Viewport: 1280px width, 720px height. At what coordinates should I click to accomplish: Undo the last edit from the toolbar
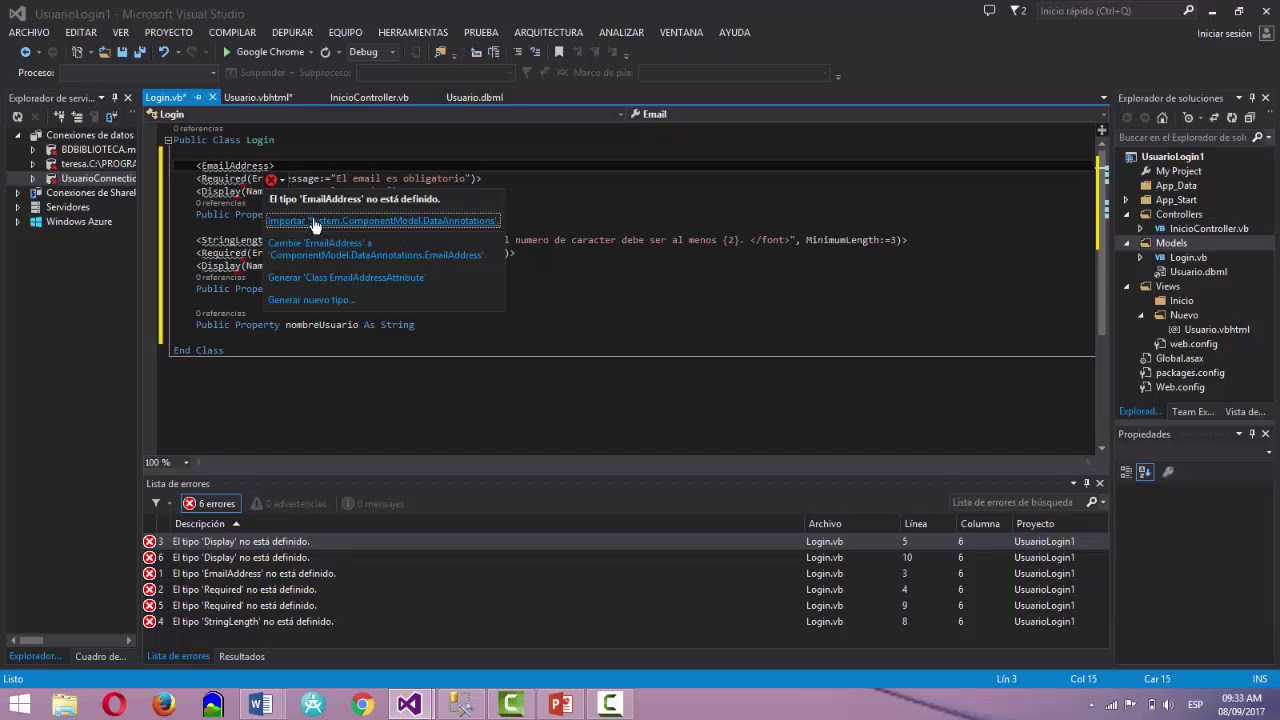(x=164, y=52)
